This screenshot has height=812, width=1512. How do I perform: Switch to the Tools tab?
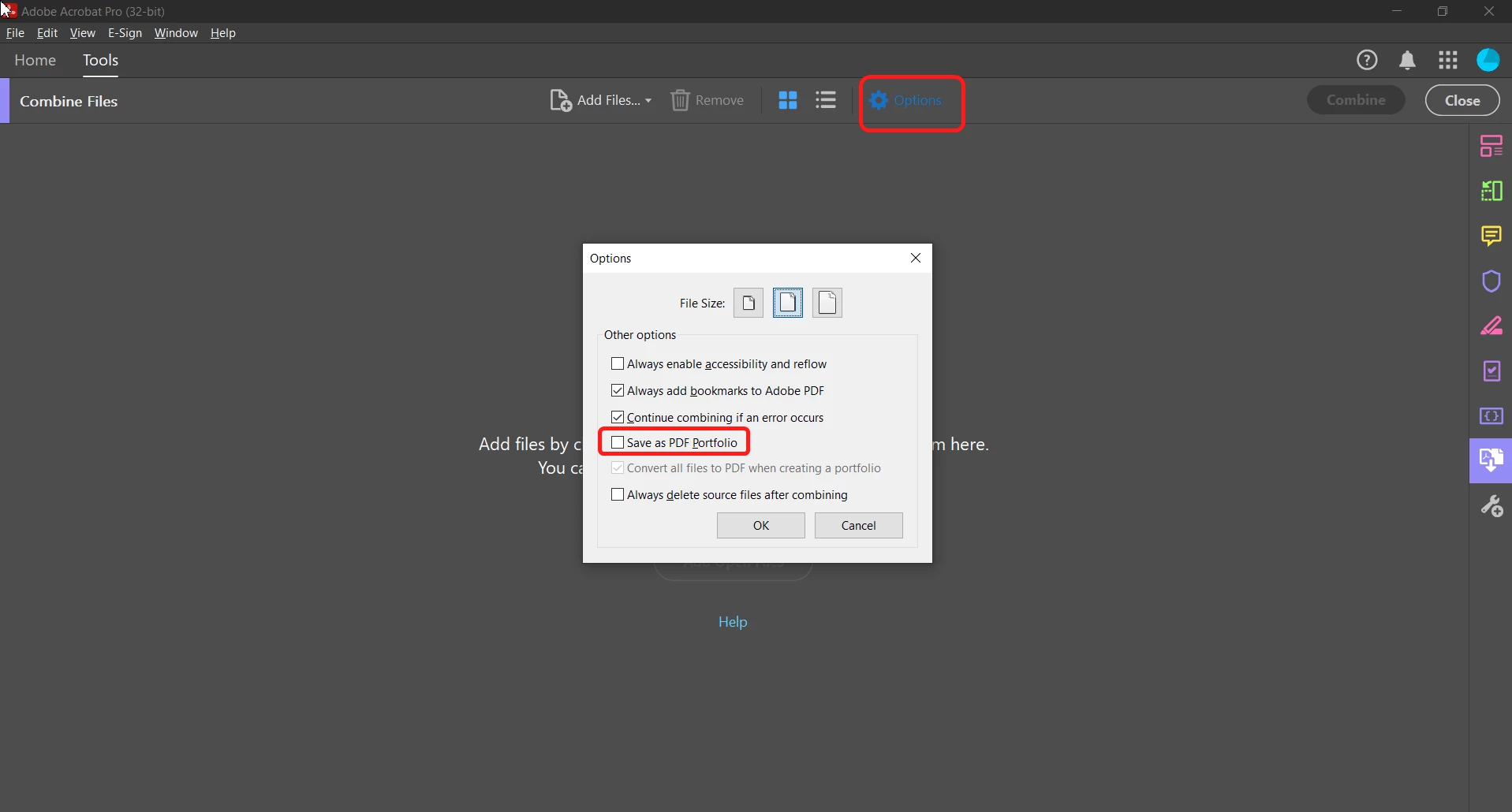[100, 60]
